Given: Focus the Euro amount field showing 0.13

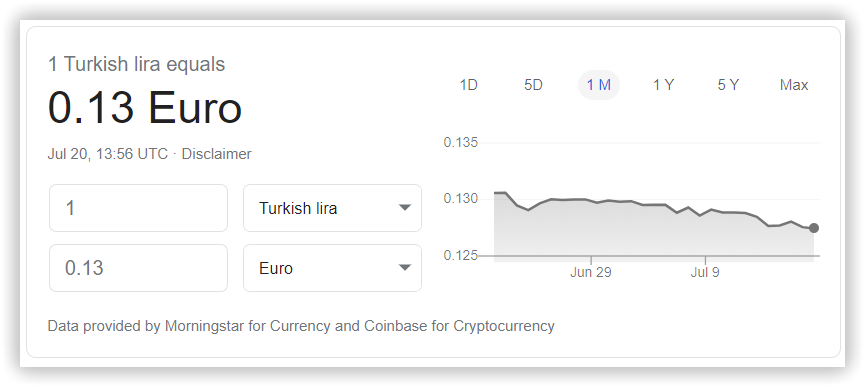Looking at the screenshot, I should (x=138, y=268).
